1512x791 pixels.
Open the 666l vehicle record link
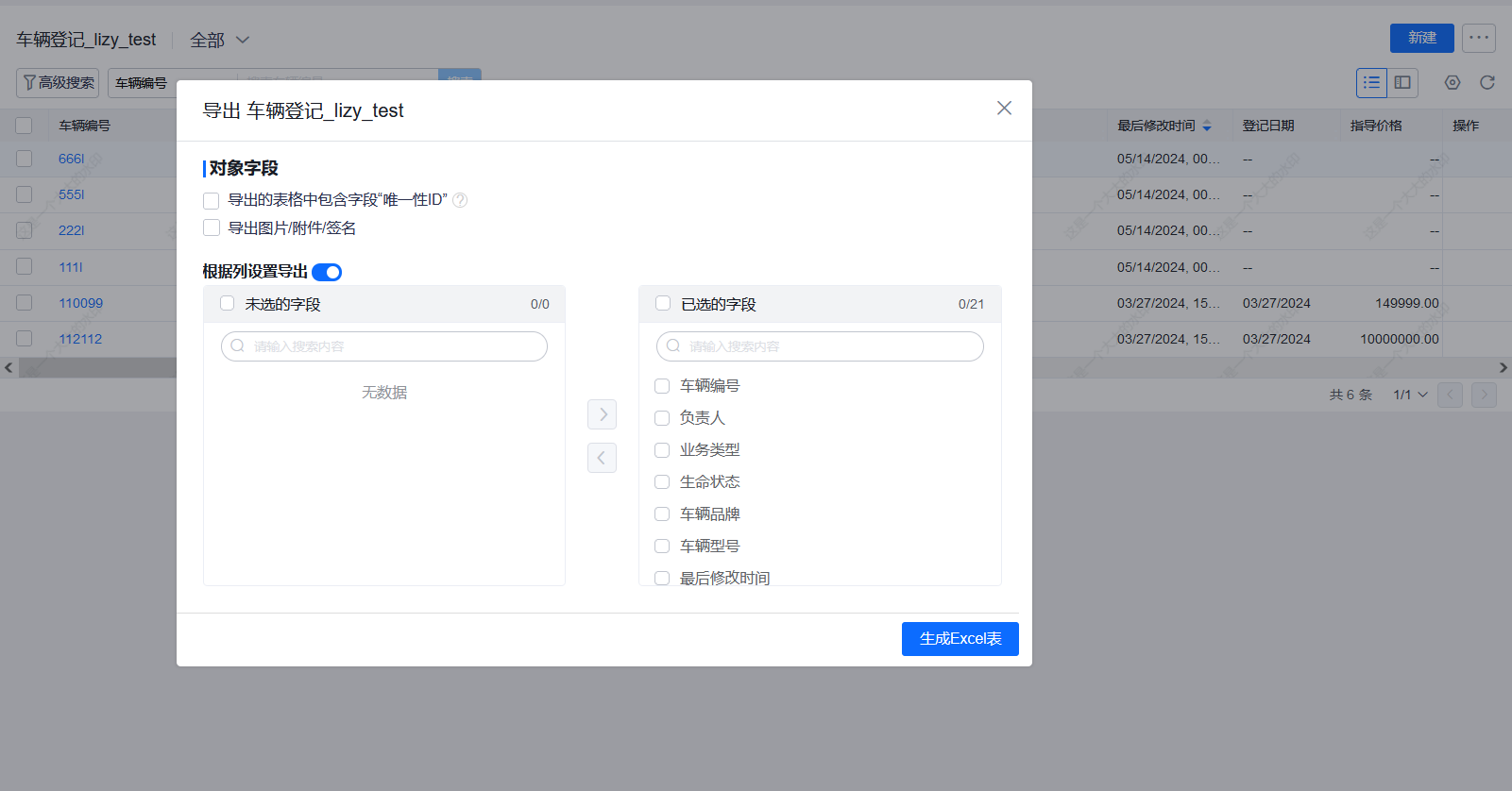pos(72,159)
